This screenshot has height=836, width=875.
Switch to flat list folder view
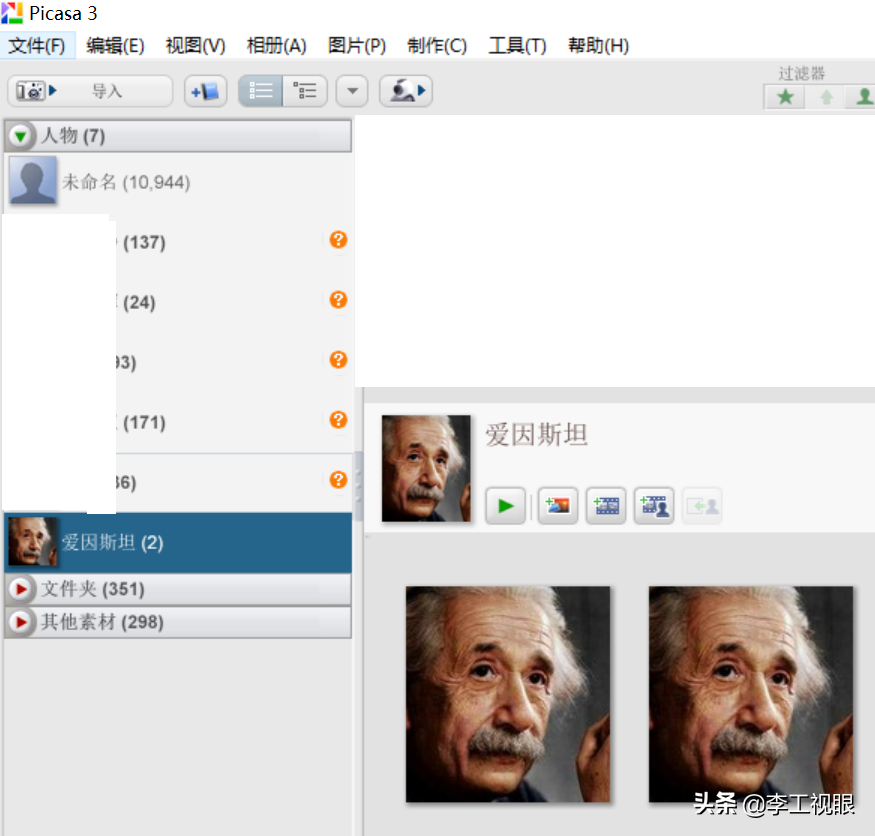(x=261, y=91)
